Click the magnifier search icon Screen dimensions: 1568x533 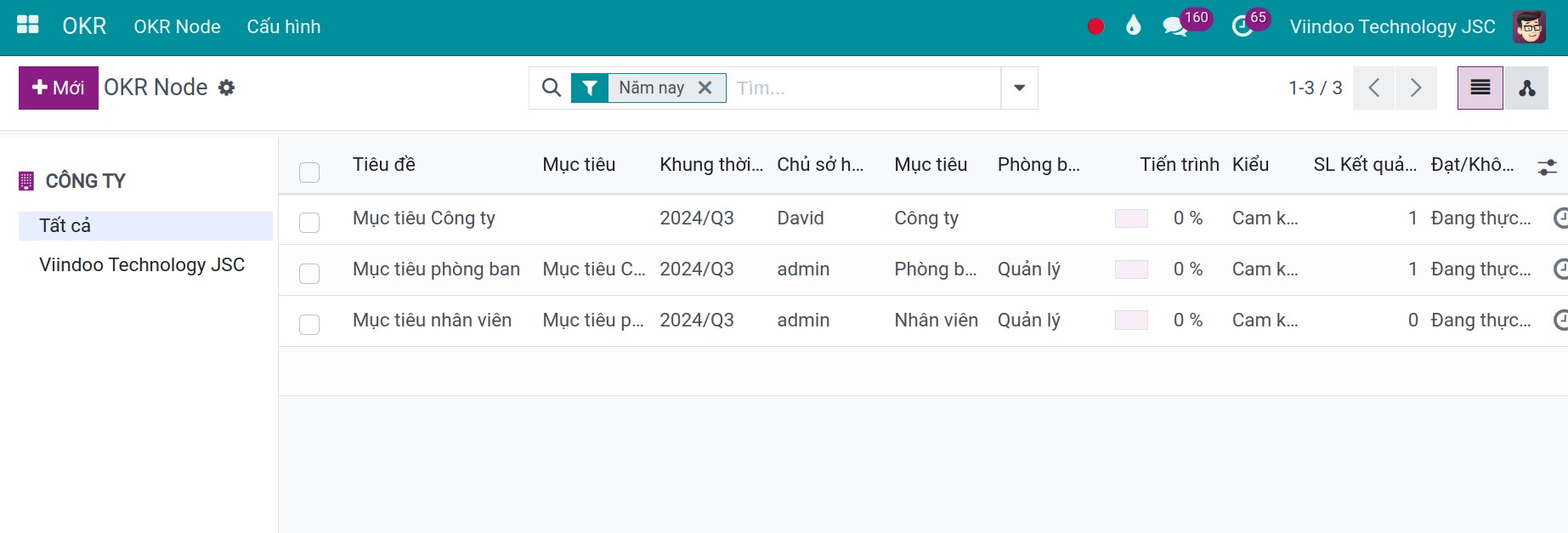[x=551, y=88]
